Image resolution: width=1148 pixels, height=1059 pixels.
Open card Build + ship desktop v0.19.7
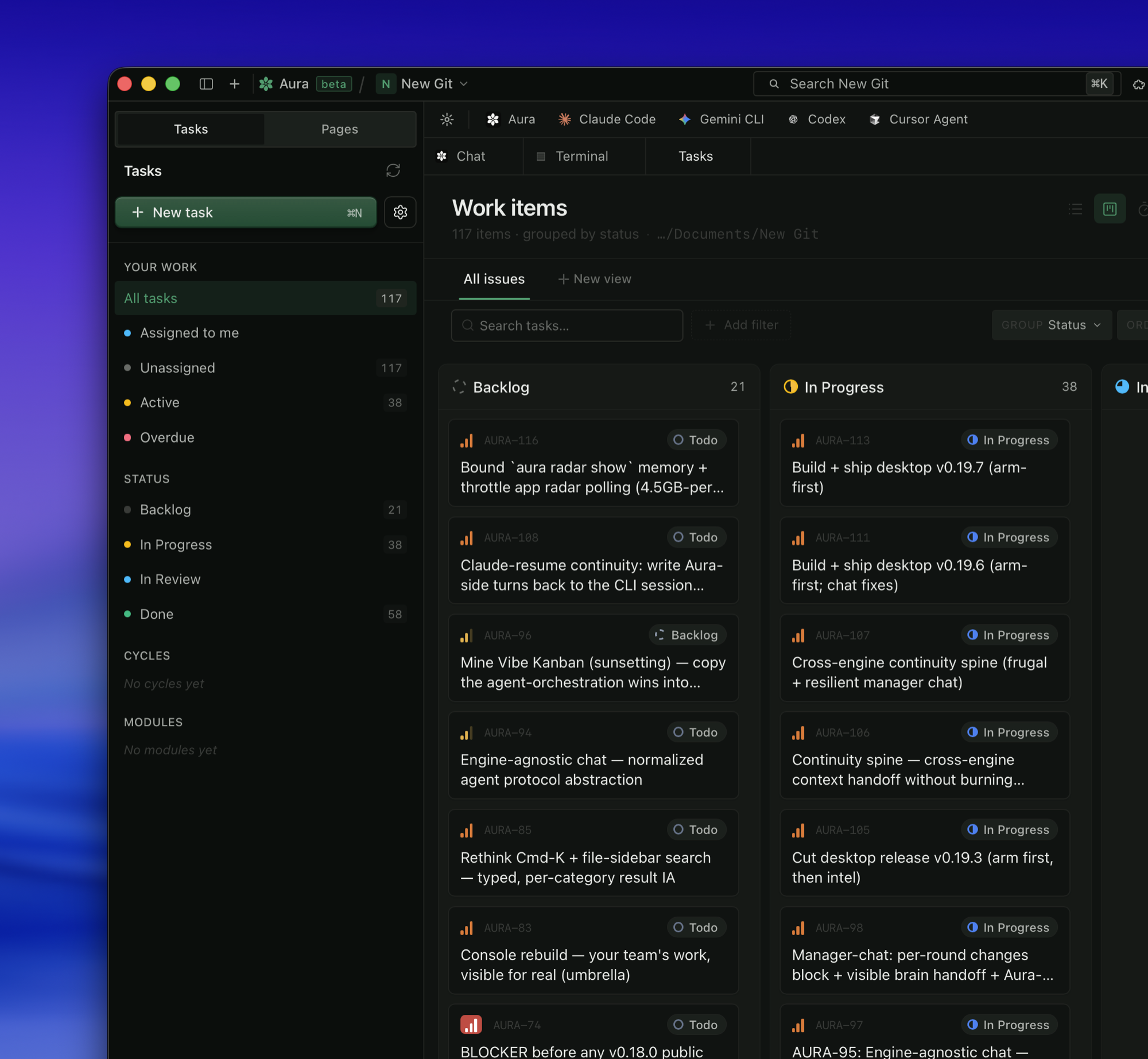(x=925, y=463)
